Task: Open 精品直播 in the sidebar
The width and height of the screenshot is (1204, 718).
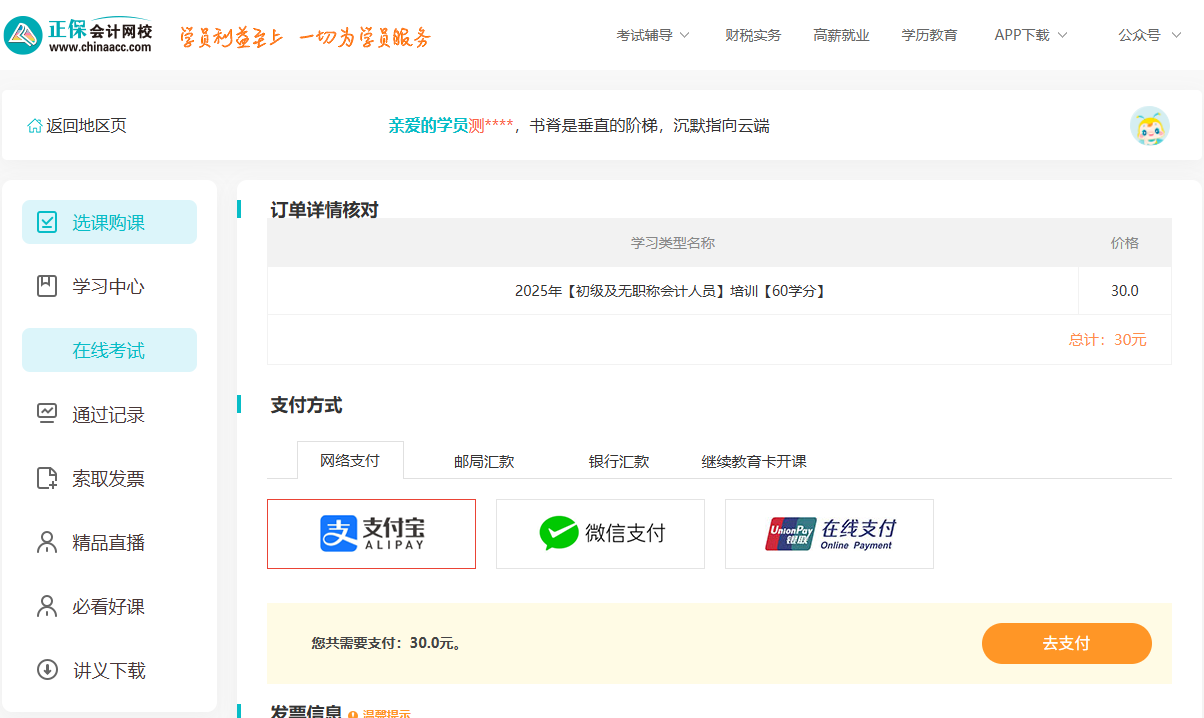Action: pos(109,542)
